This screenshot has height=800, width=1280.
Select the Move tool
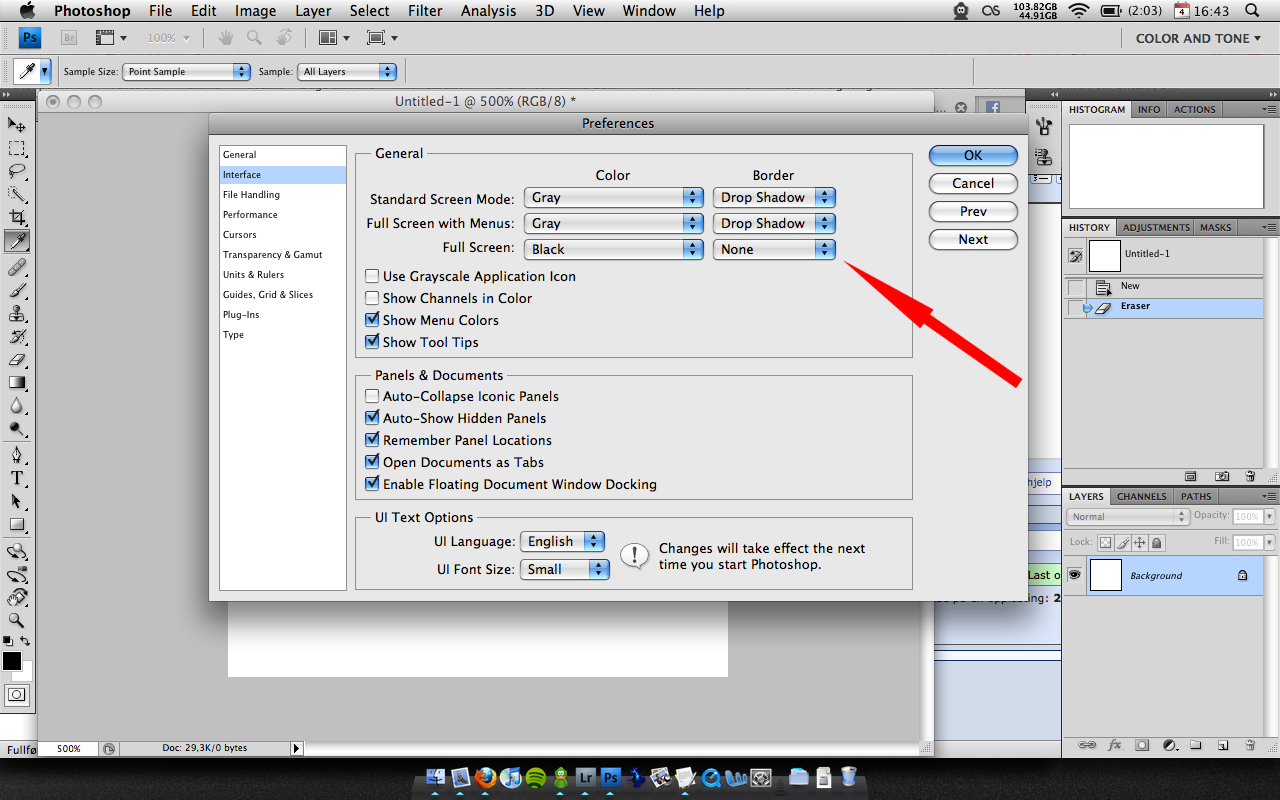pos(17,125)
